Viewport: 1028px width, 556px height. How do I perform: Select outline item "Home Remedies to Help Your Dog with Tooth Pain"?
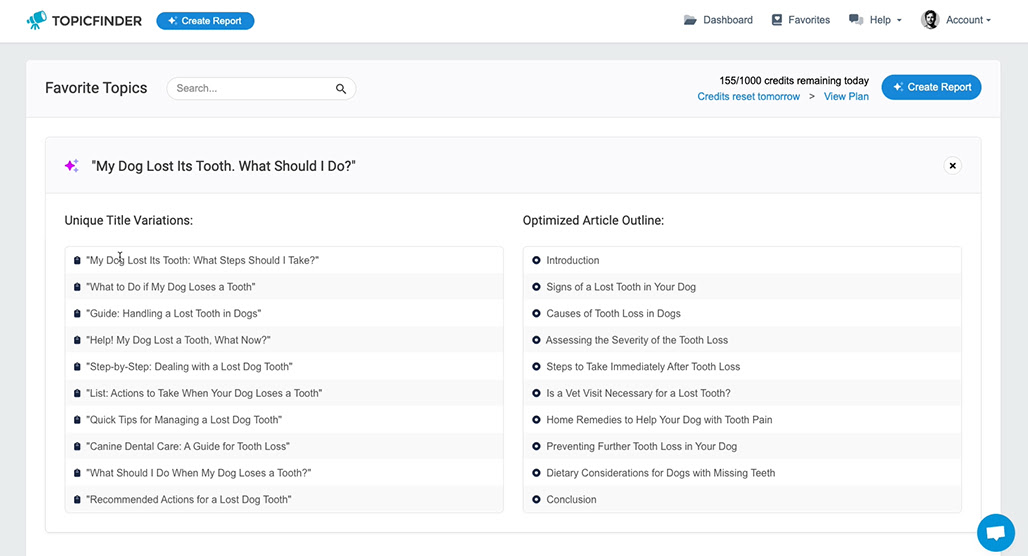[x=660, y=420]
